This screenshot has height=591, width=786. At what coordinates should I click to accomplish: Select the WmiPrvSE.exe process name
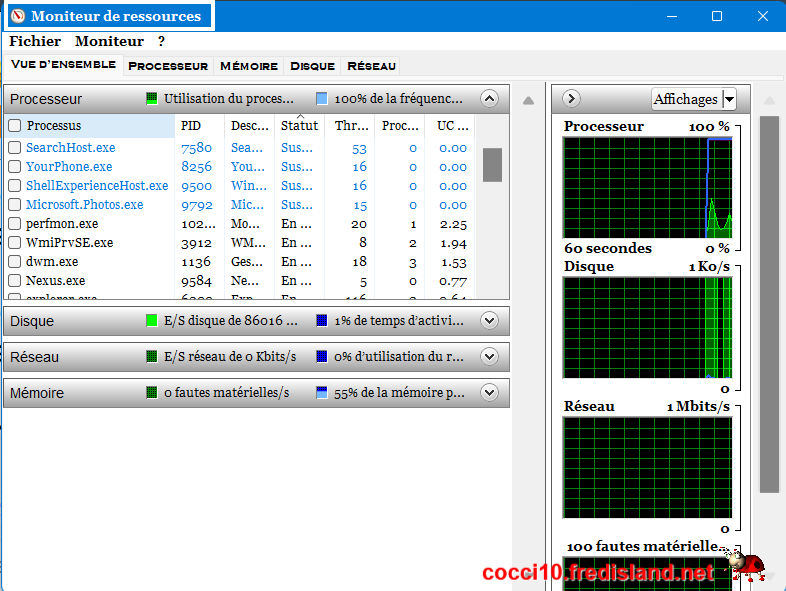tap(70, 243)
